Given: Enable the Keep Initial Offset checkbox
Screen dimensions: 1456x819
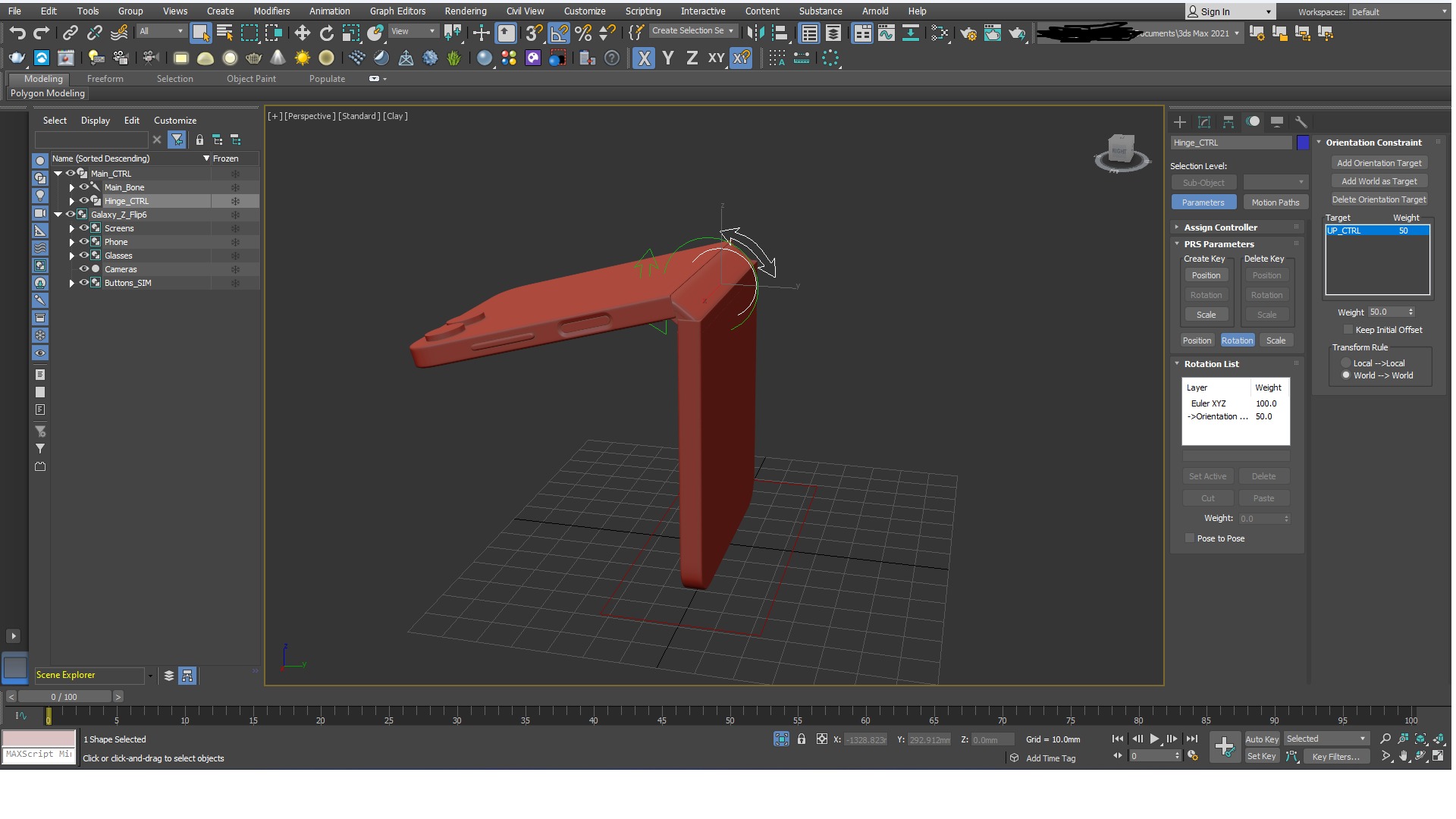Looking at the screenshot, I should pos(1348,330).
